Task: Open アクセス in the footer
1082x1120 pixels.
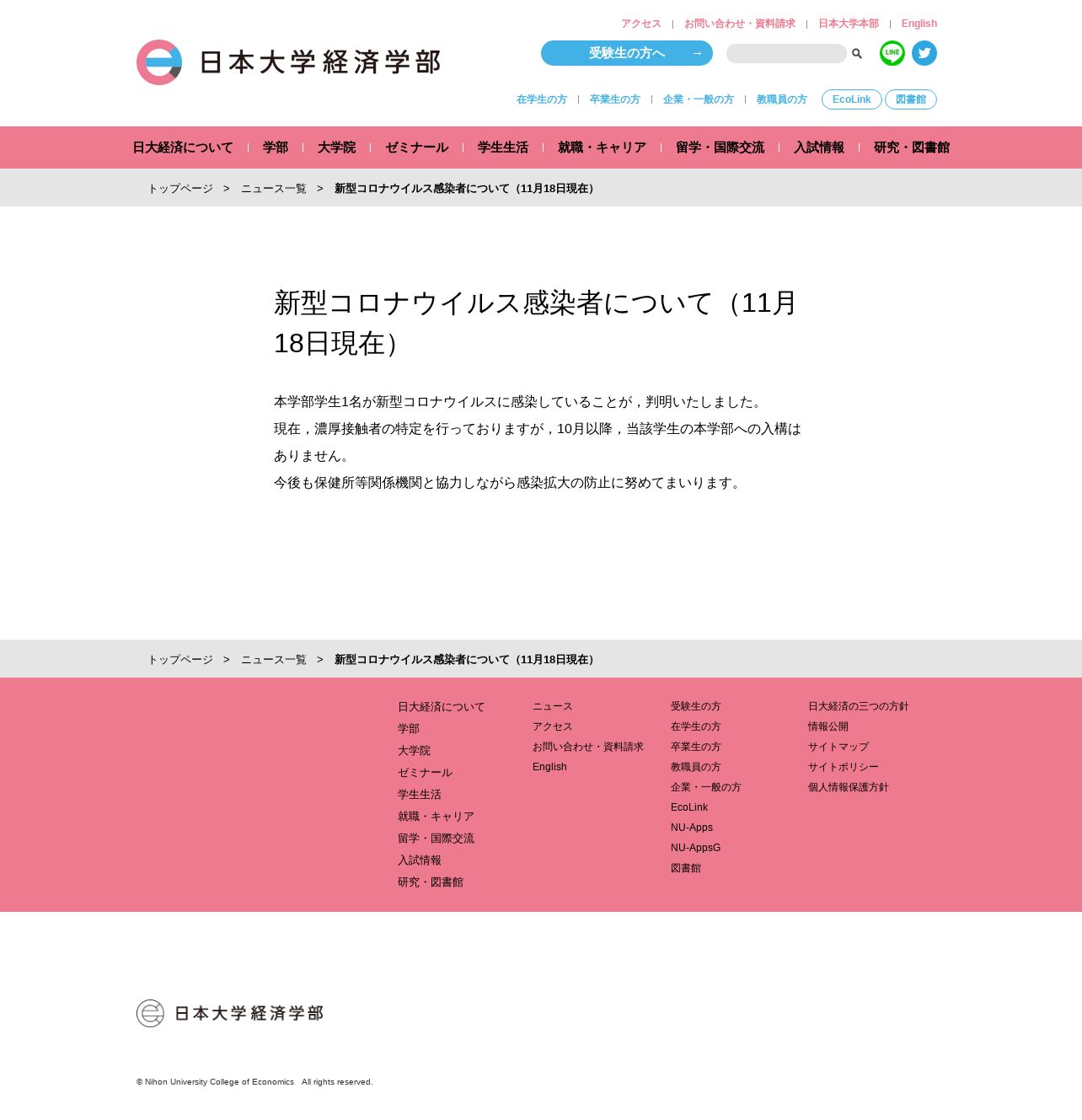Action: pyautogui.click(x=553, y=726)
